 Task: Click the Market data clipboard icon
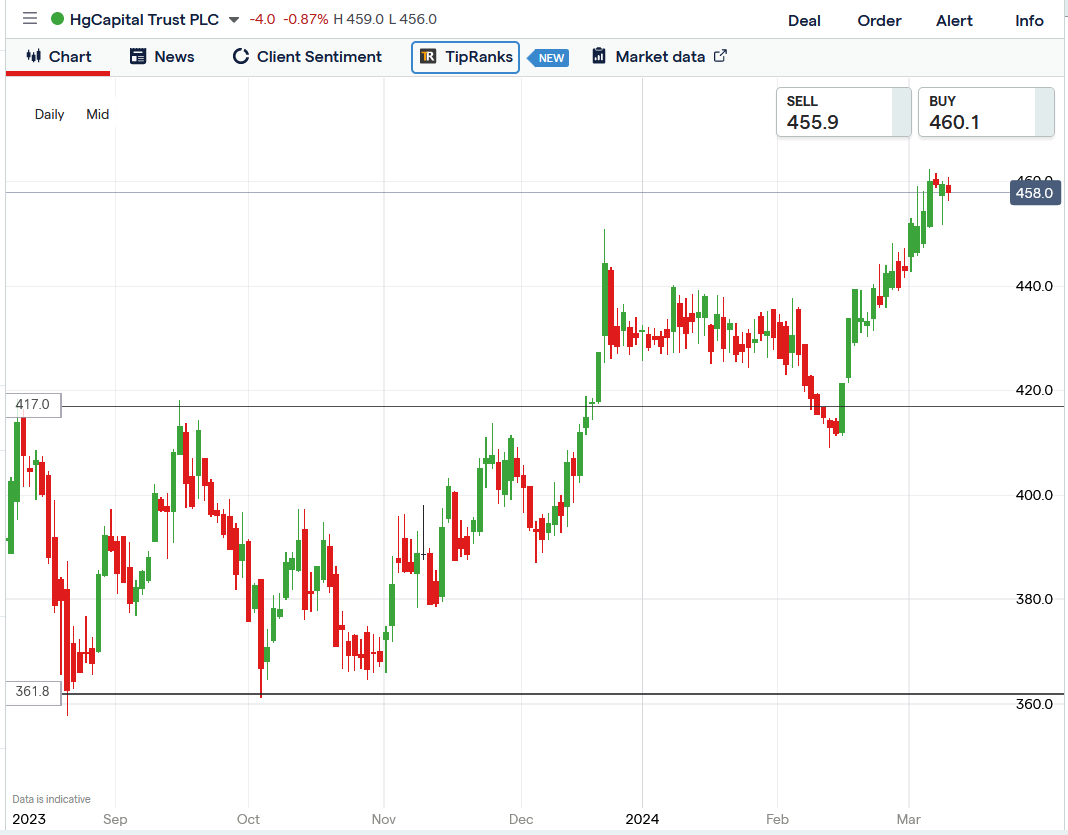(599, 56)
